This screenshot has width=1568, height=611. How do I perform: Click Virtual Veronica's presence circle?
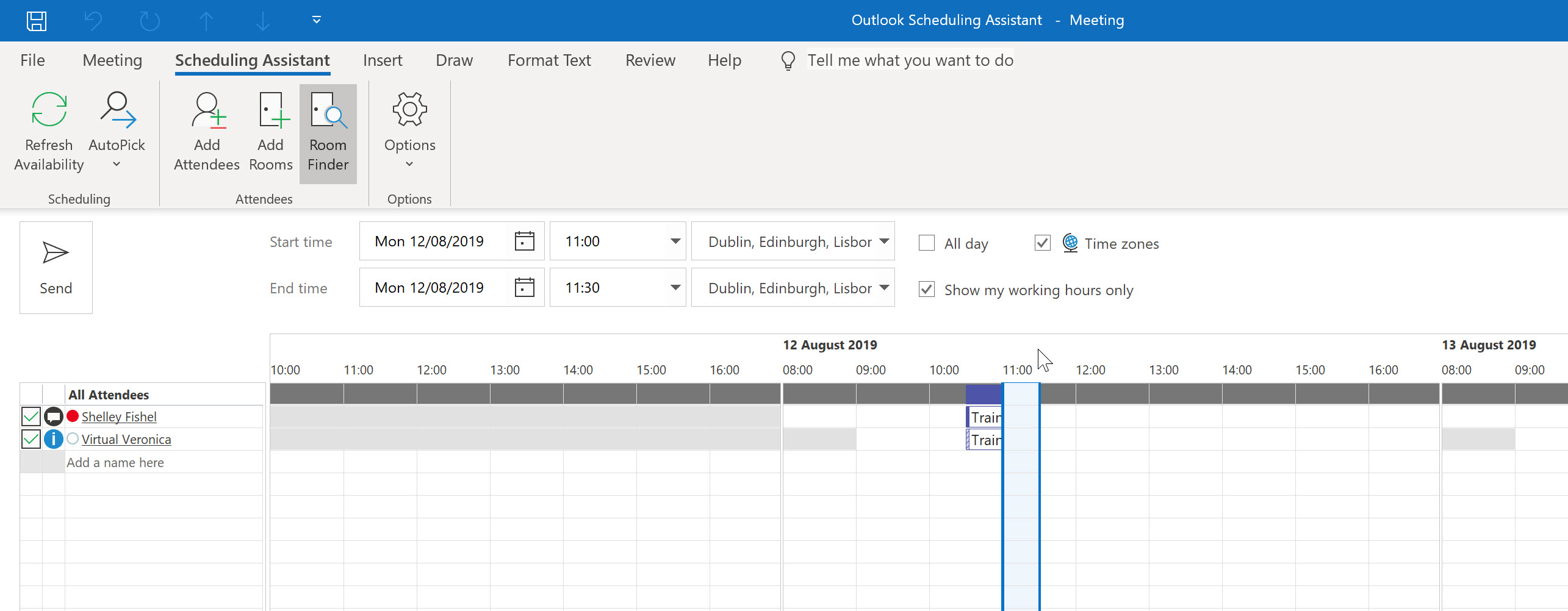point(73,438)
